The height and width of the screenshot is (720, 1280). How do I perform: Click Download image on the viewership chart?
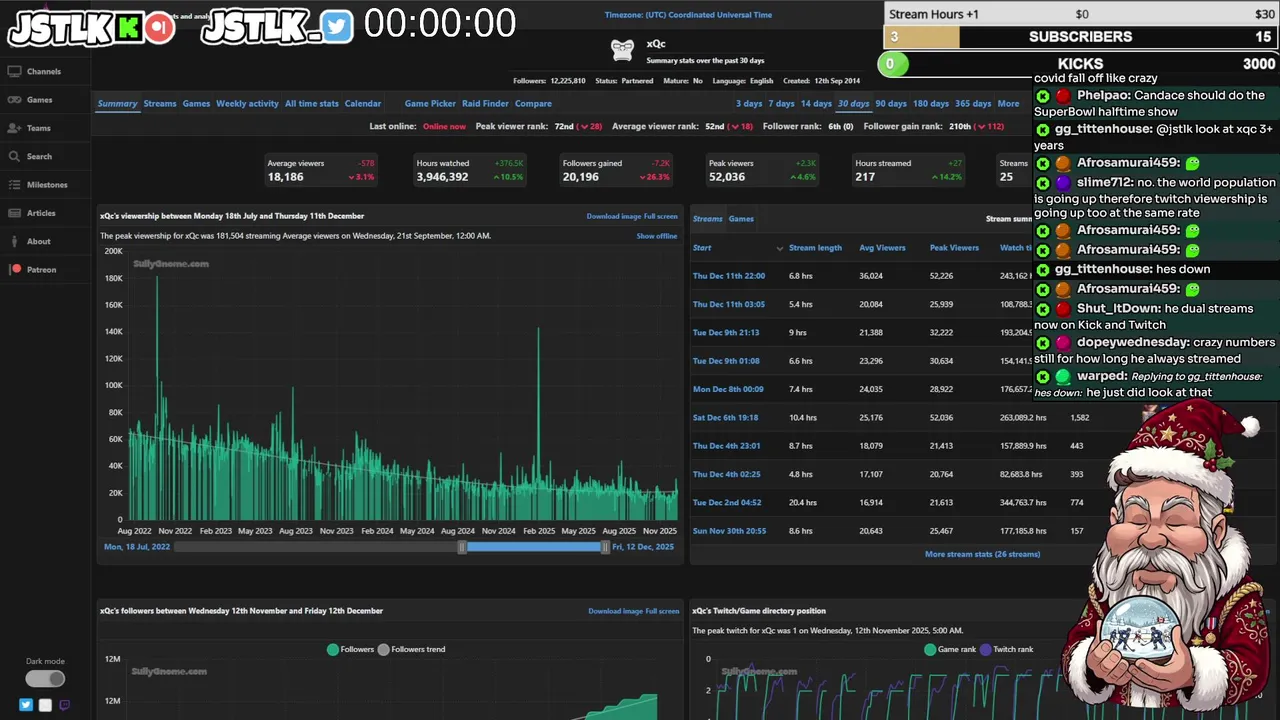click(x=614, y=216)
